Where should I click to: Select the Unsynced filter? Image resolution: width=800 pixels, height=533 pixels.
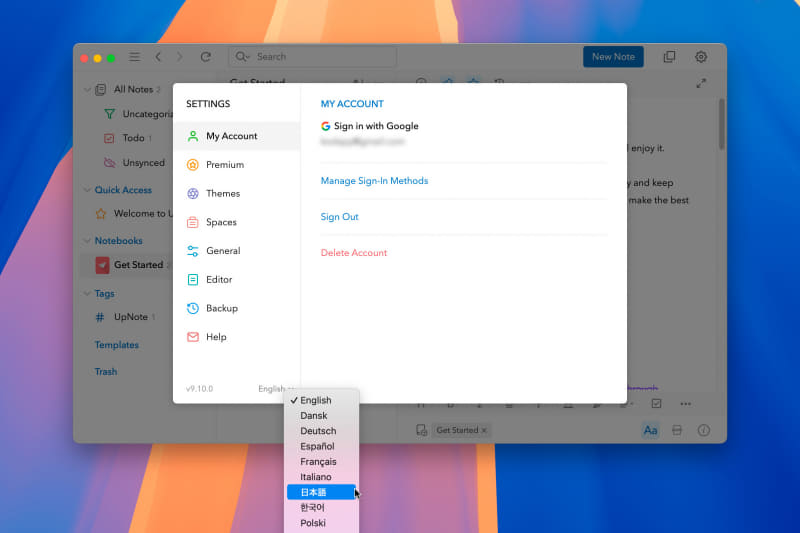tap(143, 163)
